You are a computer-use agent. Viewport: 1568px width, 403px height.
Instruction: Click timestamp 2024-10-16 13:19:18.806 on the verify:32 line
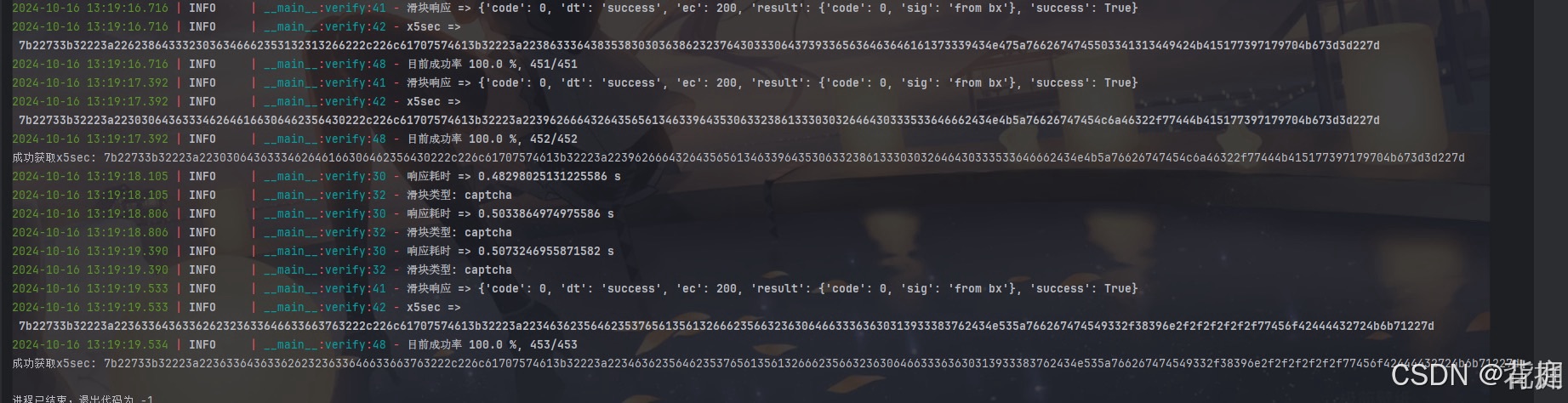[x=90, y=232]
